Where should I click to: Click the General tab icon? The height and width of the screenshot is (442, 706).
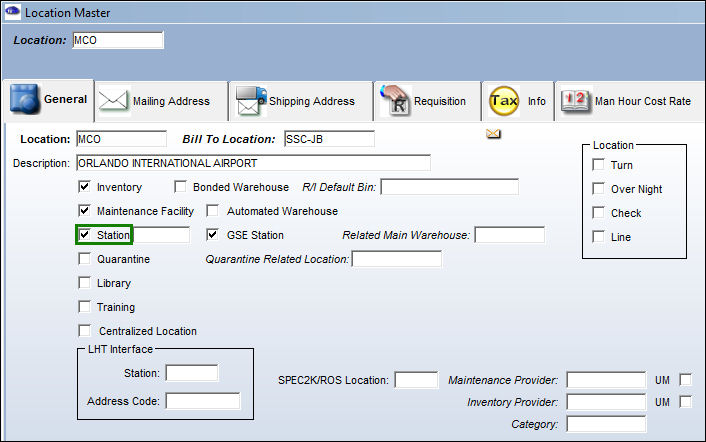pos(25,99)
